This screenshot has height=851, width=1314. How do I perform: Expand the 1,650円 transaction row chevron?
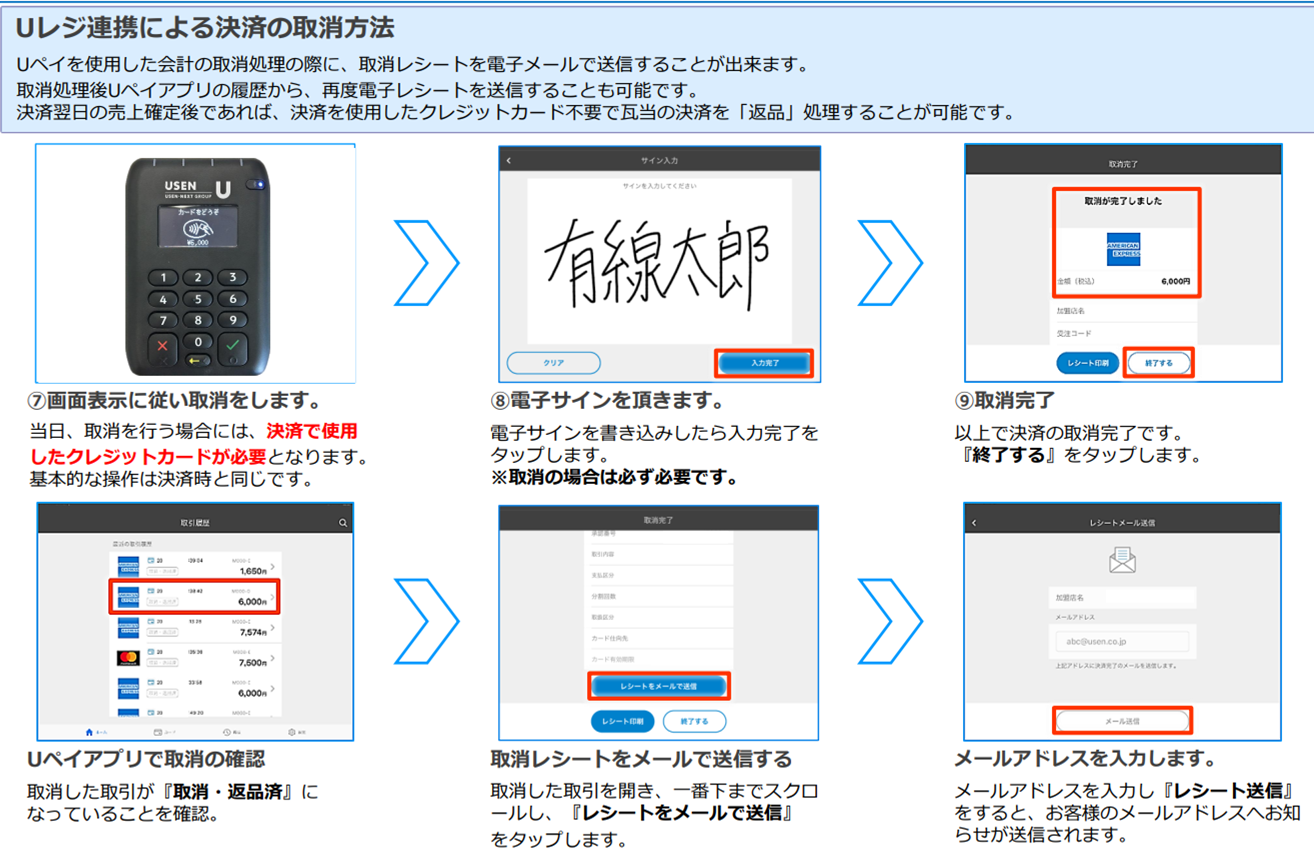click(x=273, y=568)
